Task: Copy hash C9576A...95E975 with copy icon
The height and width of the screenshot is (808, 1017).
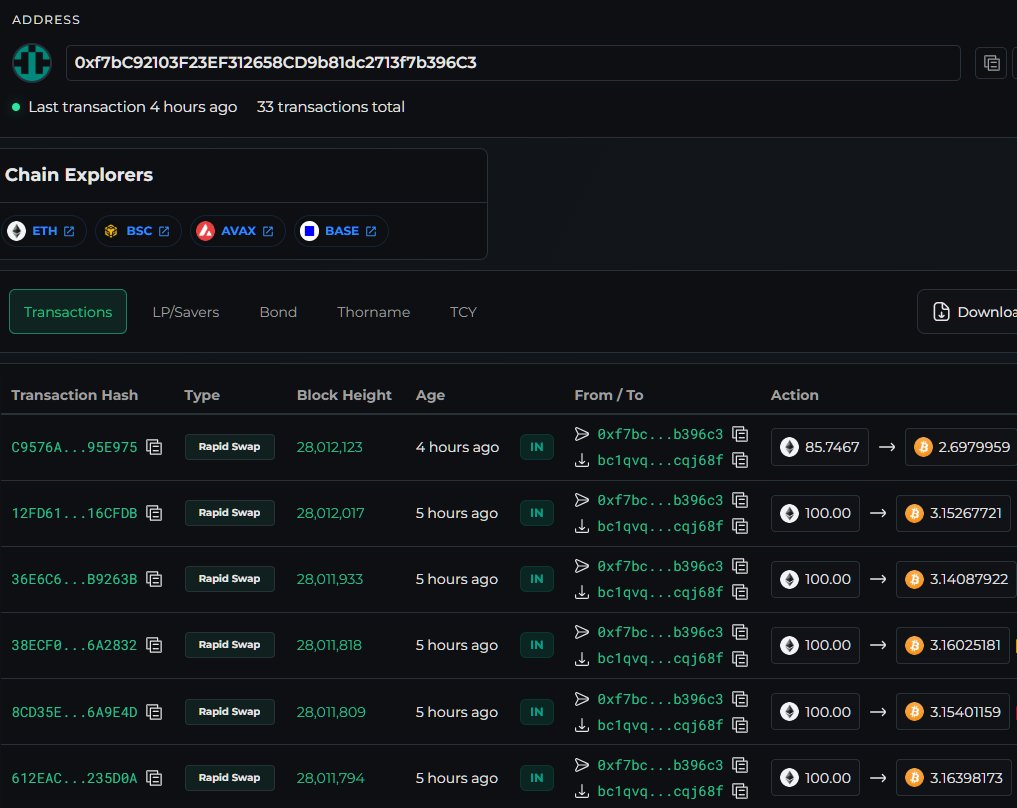Action: coord(154,447)
